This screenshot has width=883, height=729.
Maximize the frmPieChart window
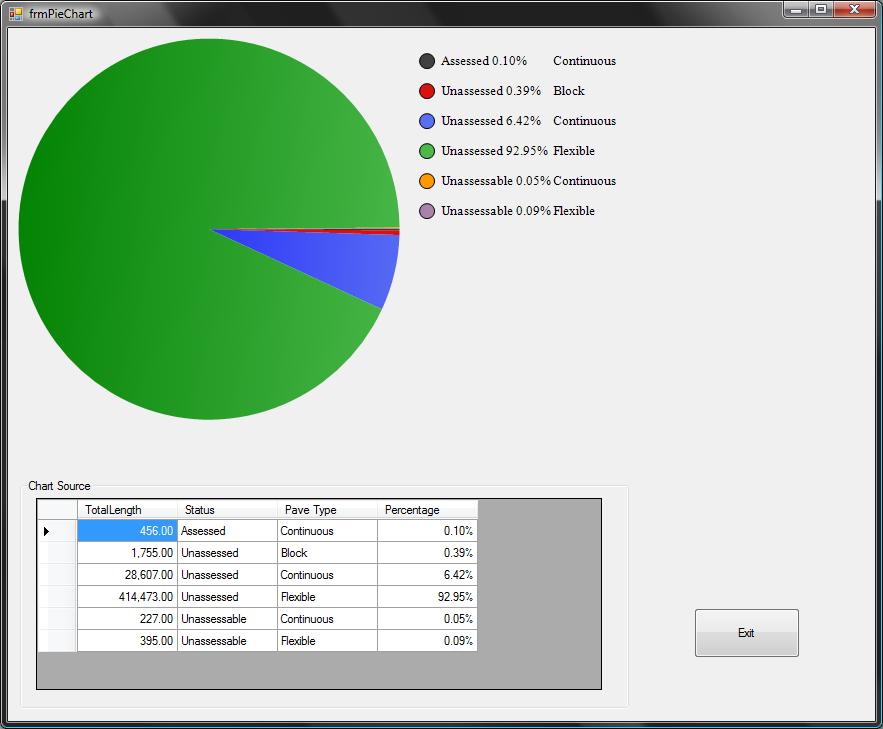click(x=821, y=10)
